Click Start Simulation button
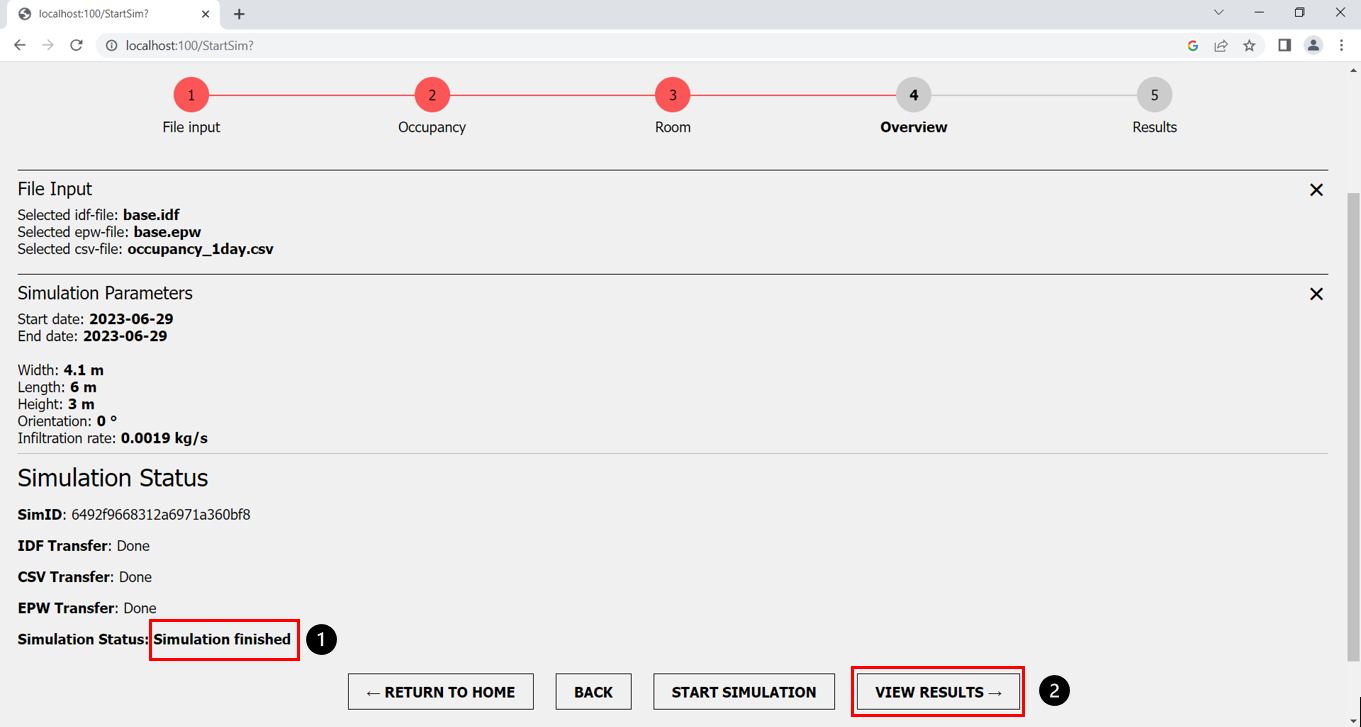This screenshot has width=1361, height=727. coord(743,692)
